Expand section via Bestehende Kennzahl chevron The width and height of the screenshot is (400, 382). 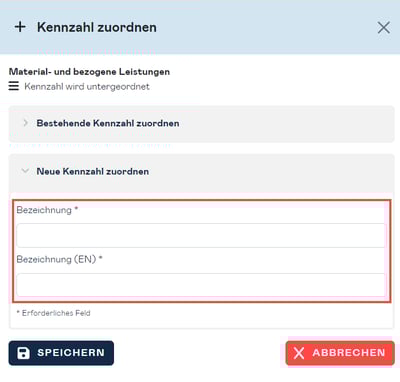tap(25, 123)
